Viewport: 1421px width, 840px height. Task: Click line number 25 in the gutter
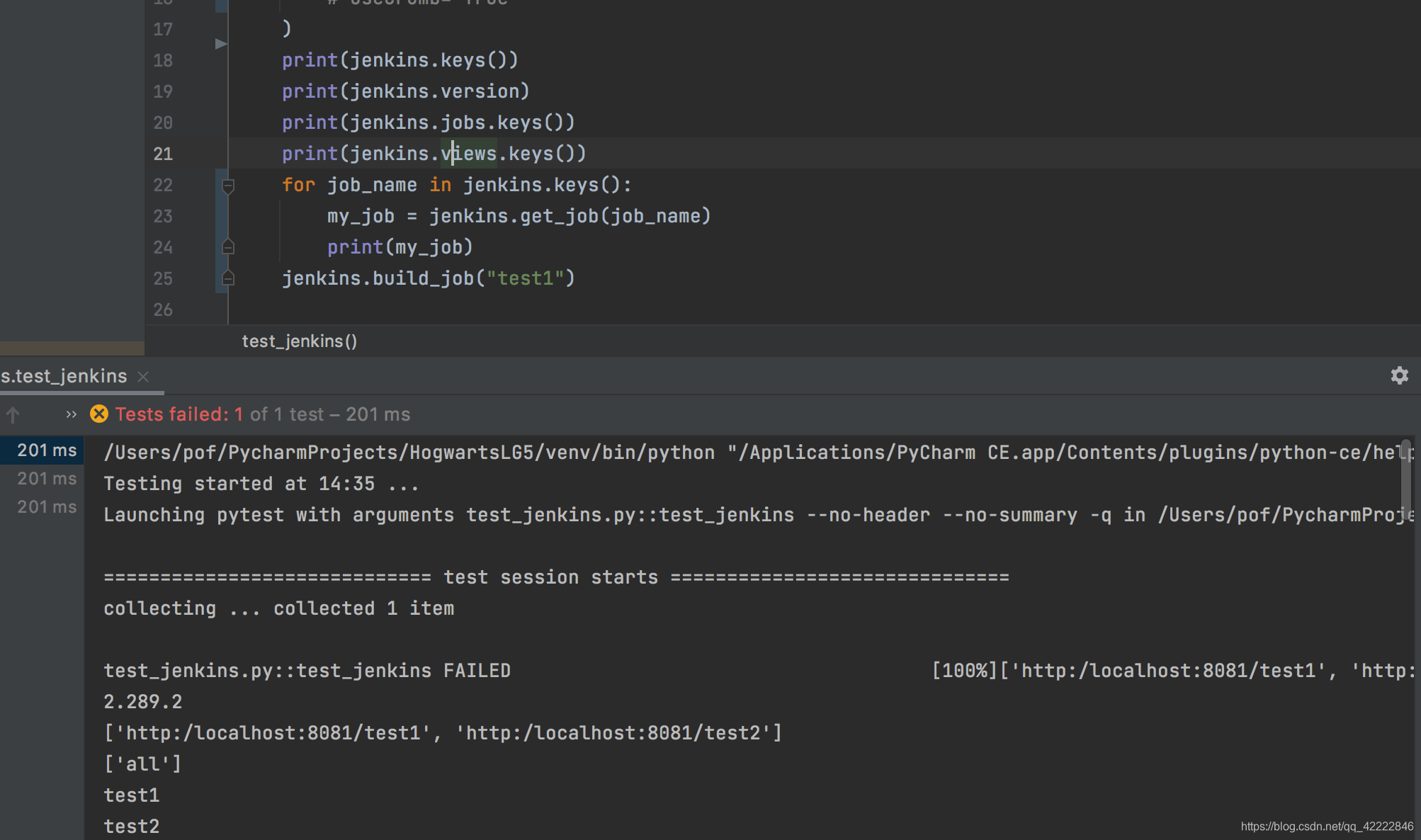click(x=163, y=278)
